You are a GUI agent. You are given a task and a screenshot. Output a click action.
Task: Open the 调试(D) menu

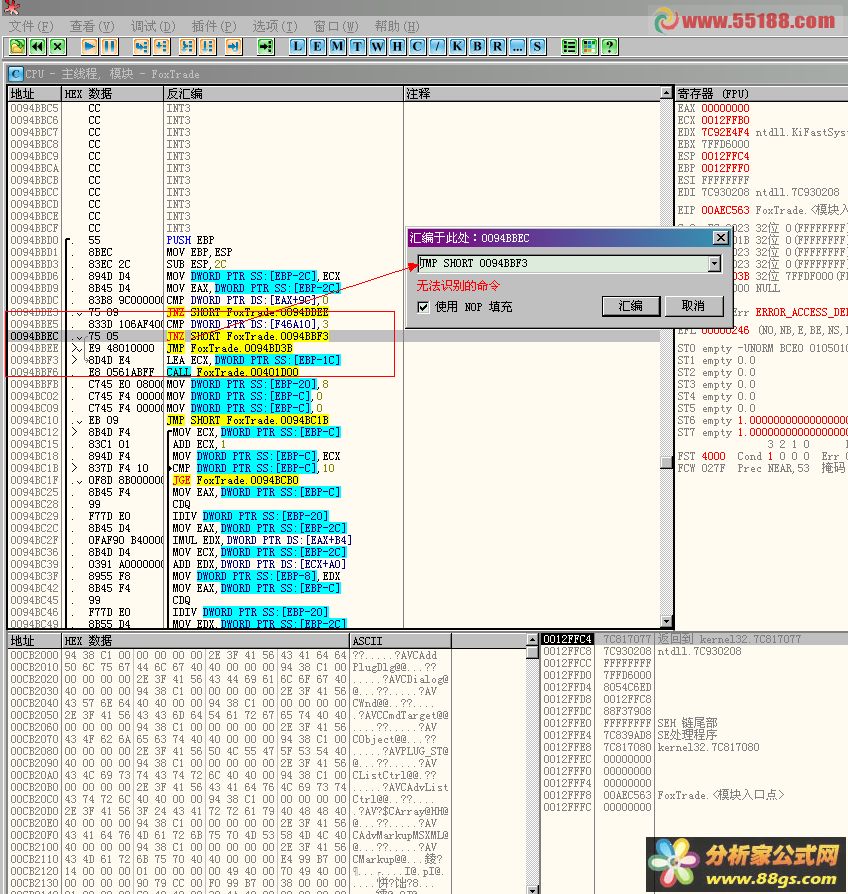(153, 26)
